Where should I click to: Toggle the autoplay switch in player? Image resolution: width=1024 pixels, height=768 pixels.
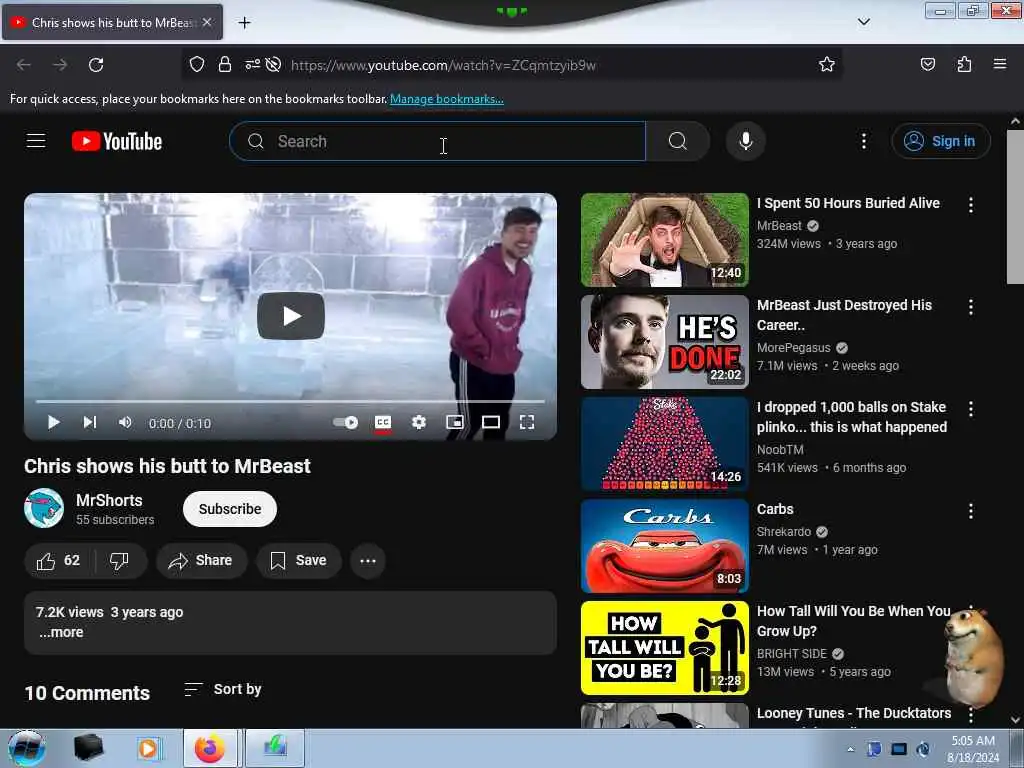click(x=345, y=423)
